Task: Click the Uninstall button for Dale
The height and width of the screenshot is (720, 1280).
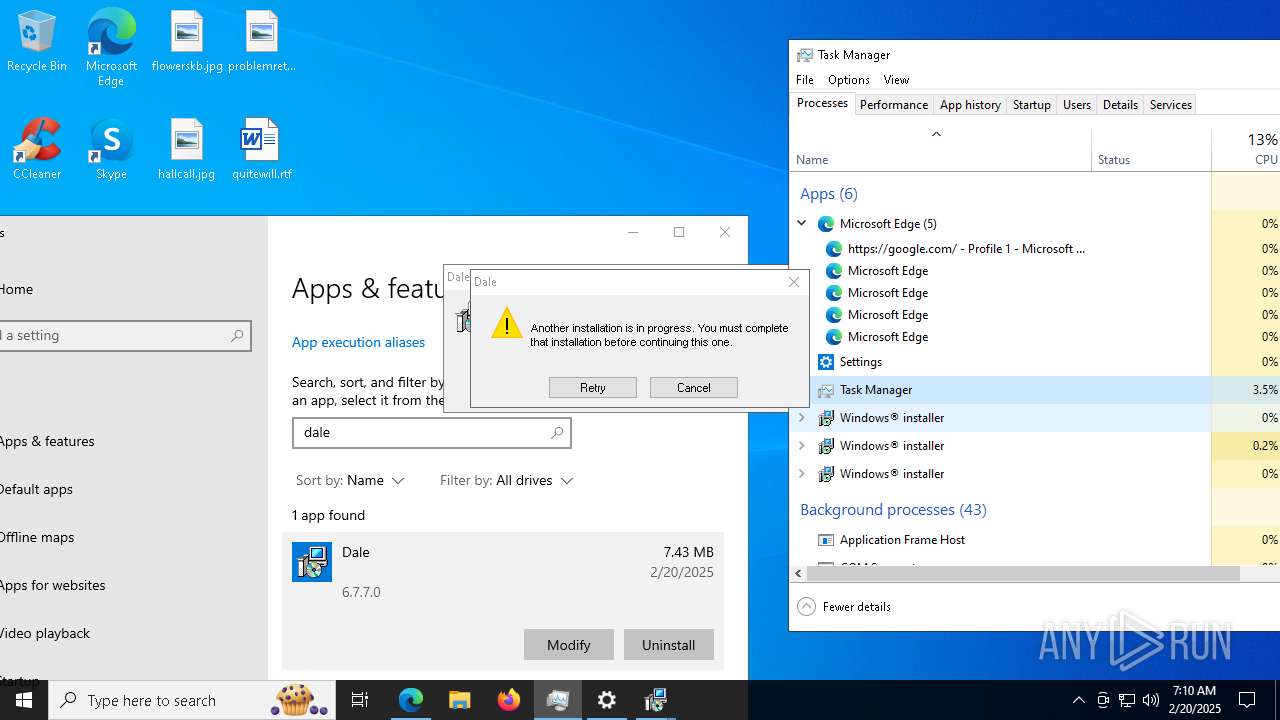Action: coord(669,645)
